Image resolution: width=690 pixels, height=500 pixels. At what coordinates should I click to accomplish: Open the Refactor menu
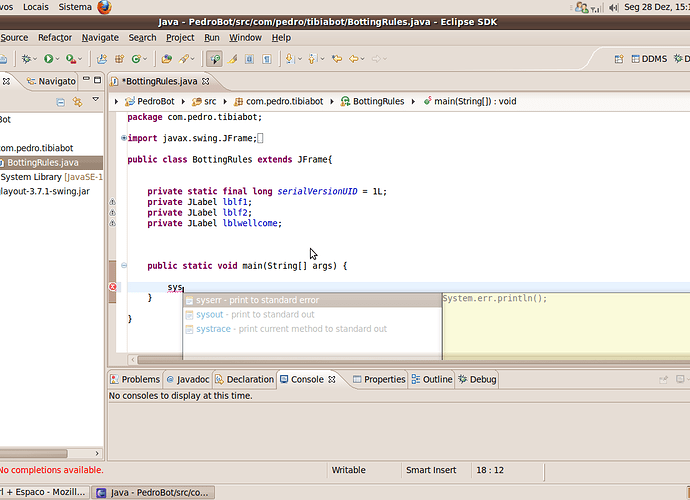pos(55,38)
